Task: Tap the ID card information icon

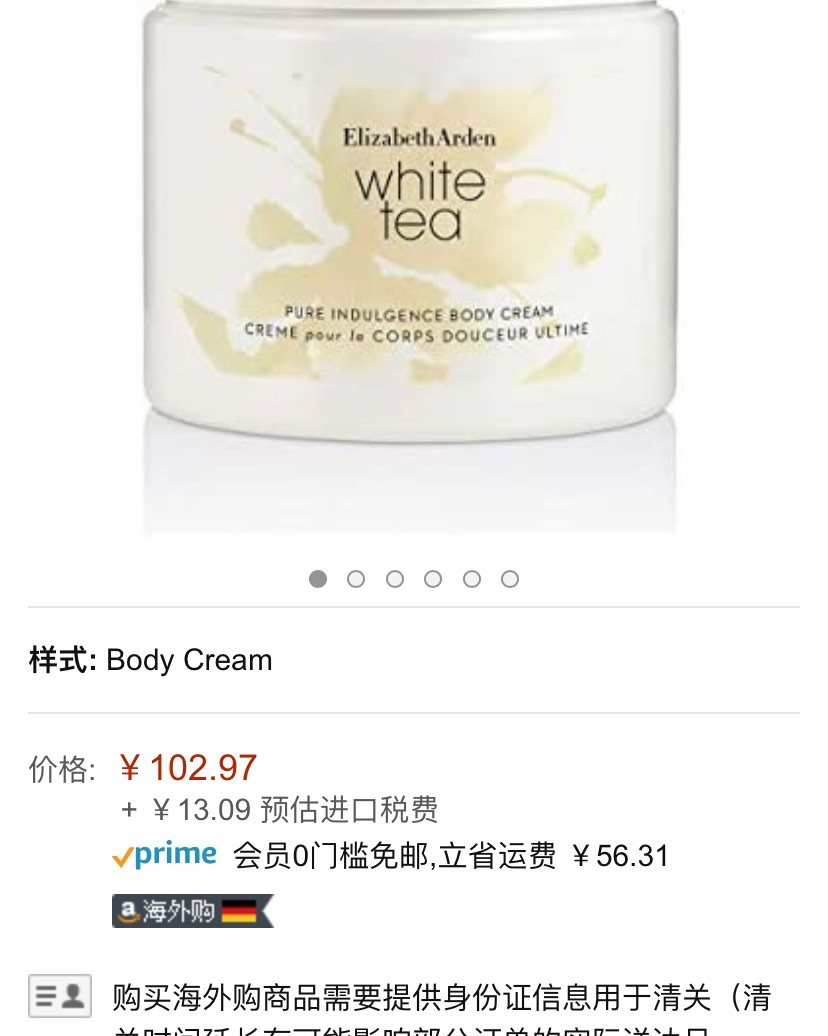Action: (59, 996)
